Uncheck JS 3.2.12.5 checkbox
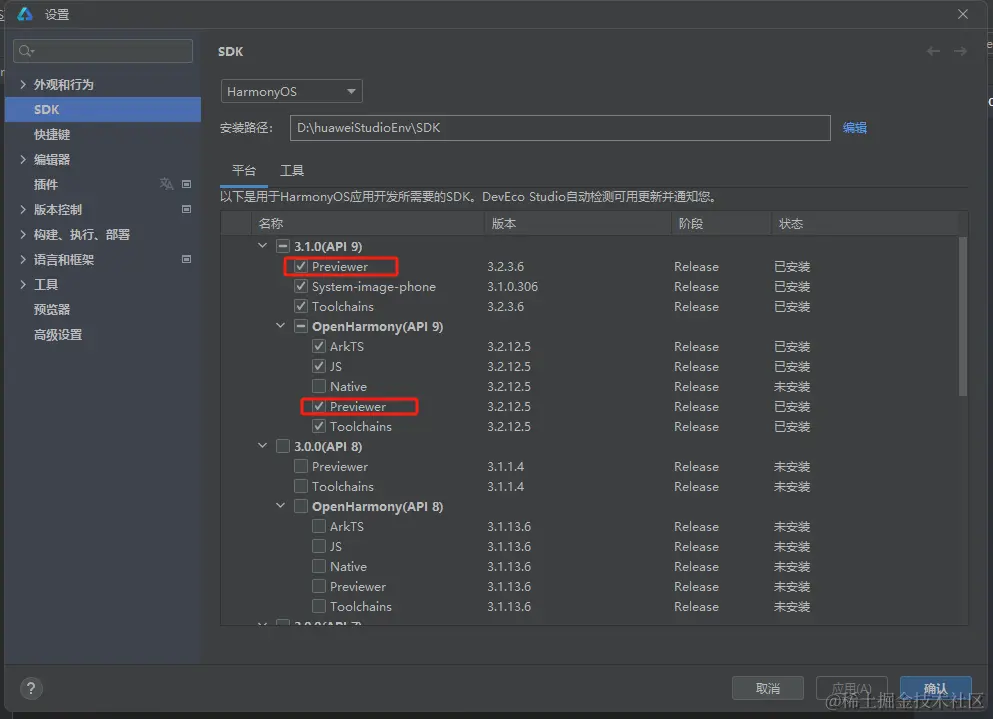 tap(319, 366)
